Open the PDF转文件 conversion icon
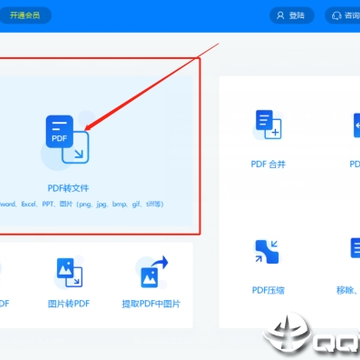The width and height of the screenshot is (360, 360). [x=67, y=139]
